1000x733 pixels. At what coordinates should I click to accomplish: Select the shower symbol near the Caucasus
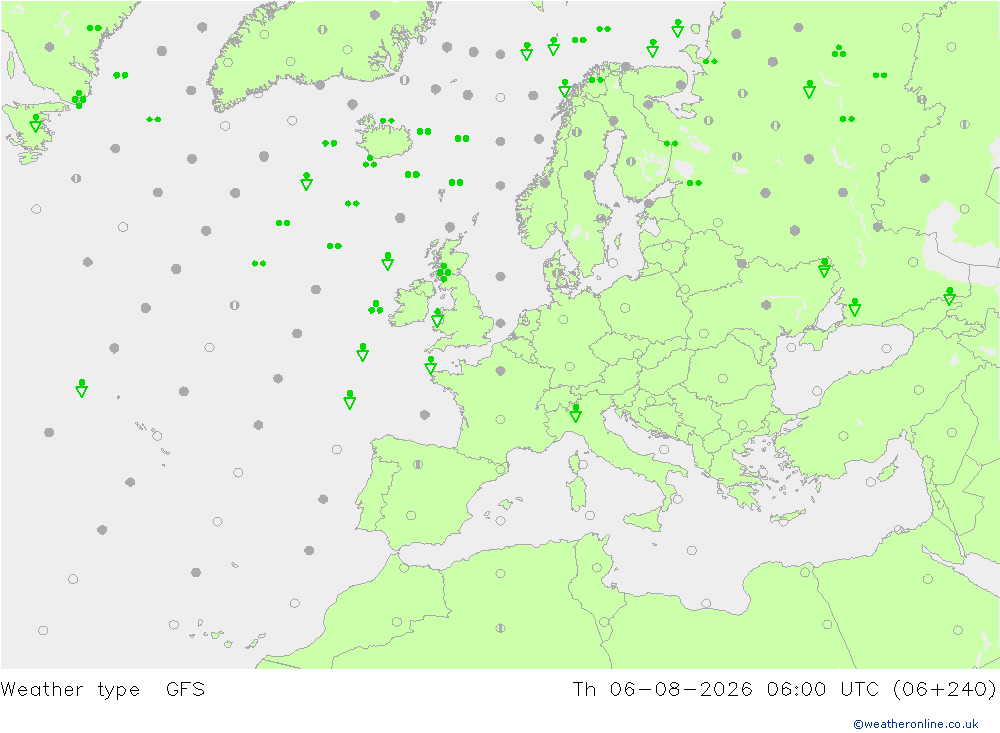click(x=950, y=296)
